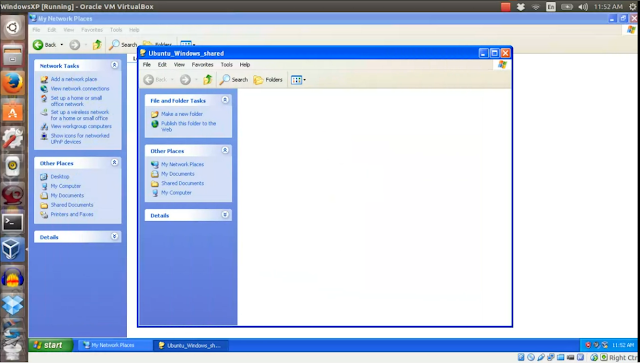
Task: Open Tools menu in My Network Places window
Action: point(116,30)
